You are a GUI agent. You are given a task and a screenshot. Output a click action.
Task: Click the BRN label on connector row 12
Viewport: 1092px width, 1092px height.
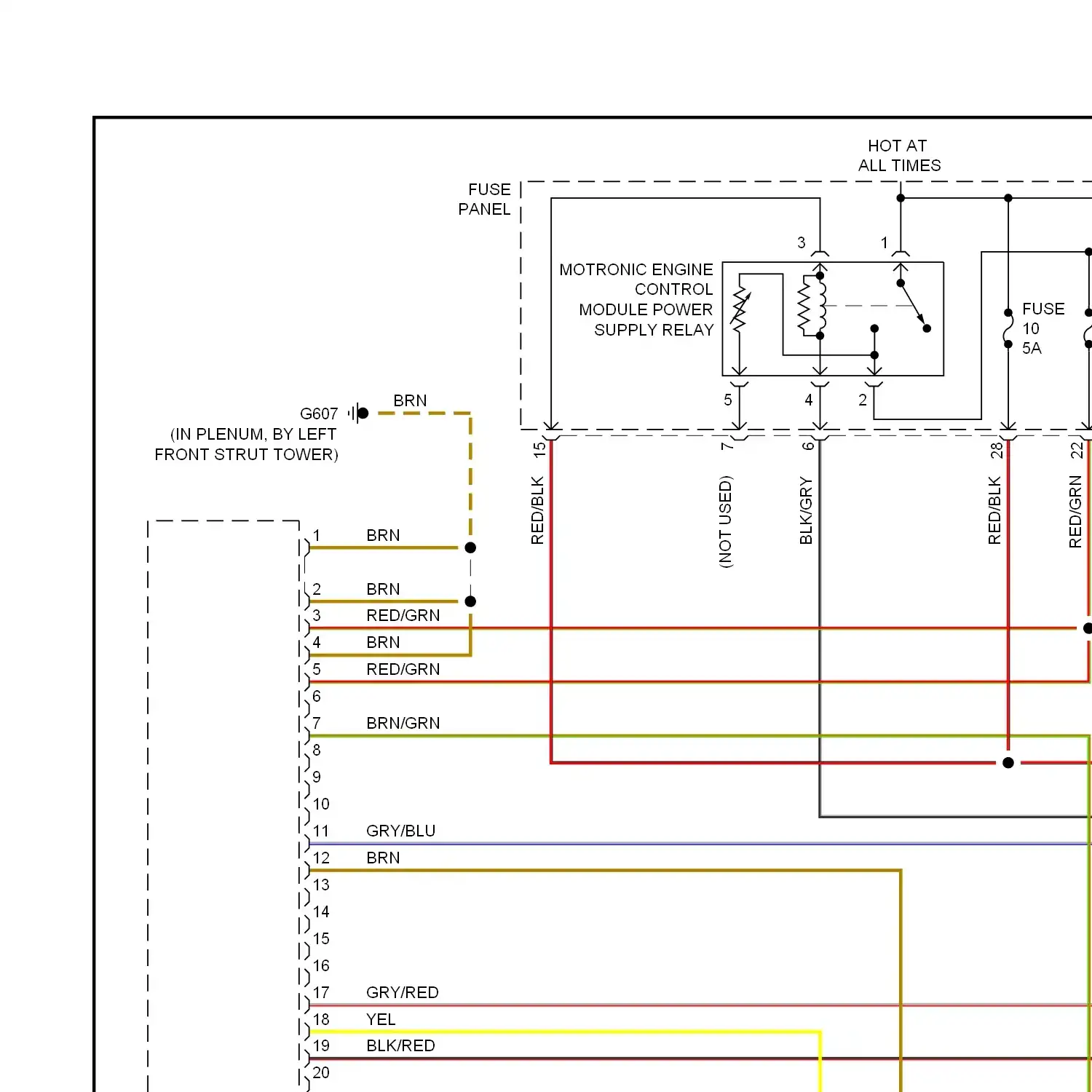coord(383,858)
